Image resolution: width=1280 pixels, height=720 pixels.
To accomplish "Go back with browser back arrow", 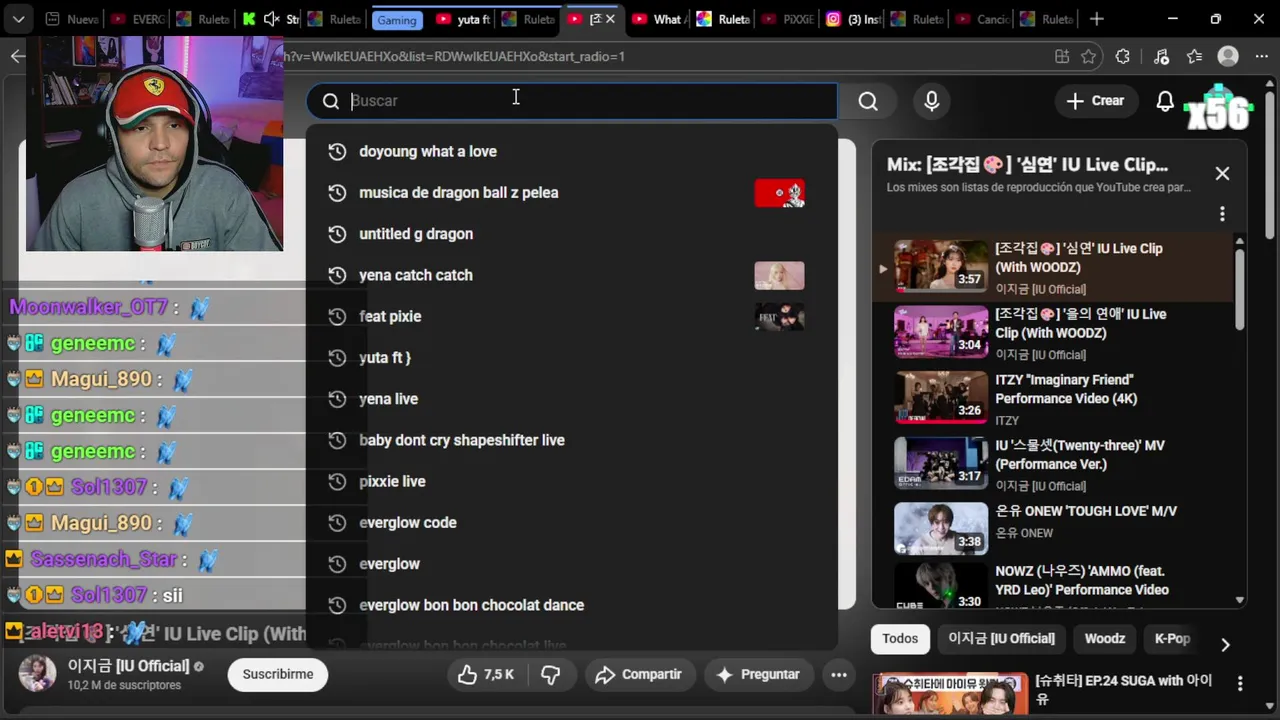I will 17,57.
